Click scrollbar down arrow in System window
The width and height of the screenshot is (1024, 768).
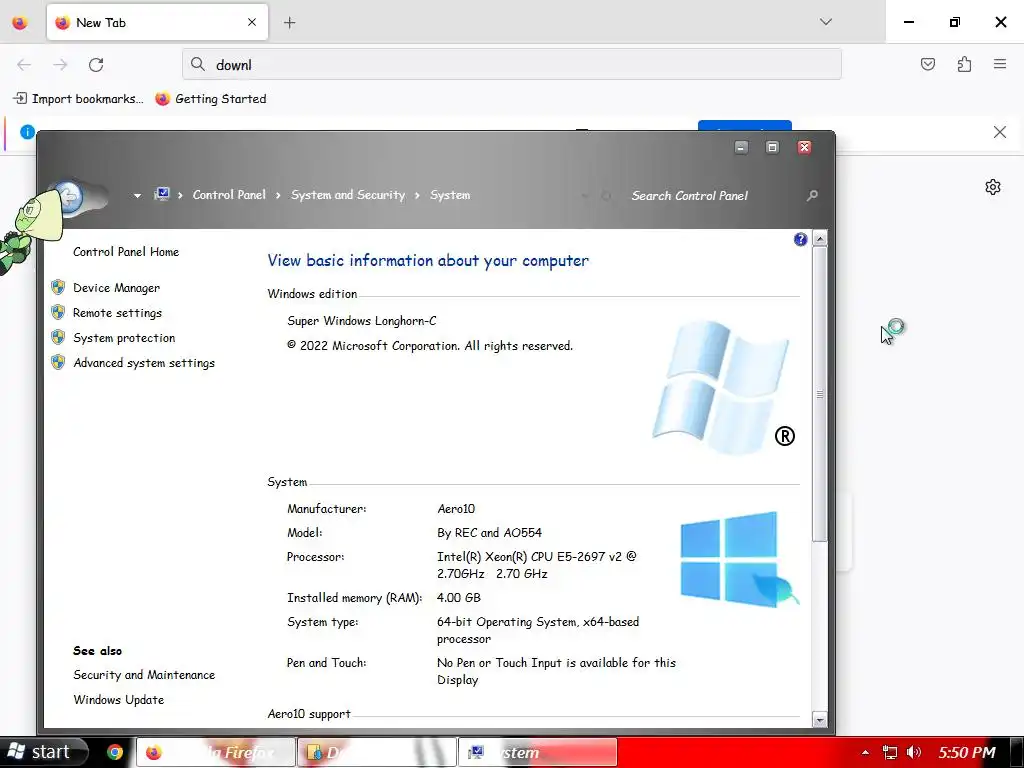pos(820,720)
